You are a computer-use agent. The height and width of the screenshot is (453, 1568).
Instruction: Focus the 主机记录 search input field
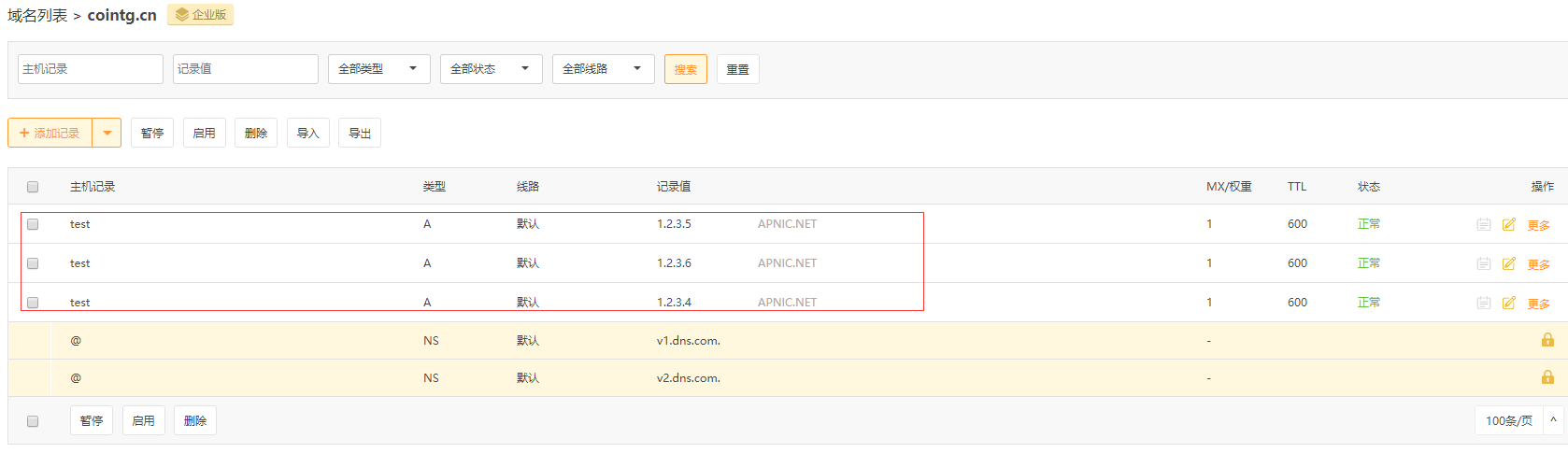click(x=91, y=69)
